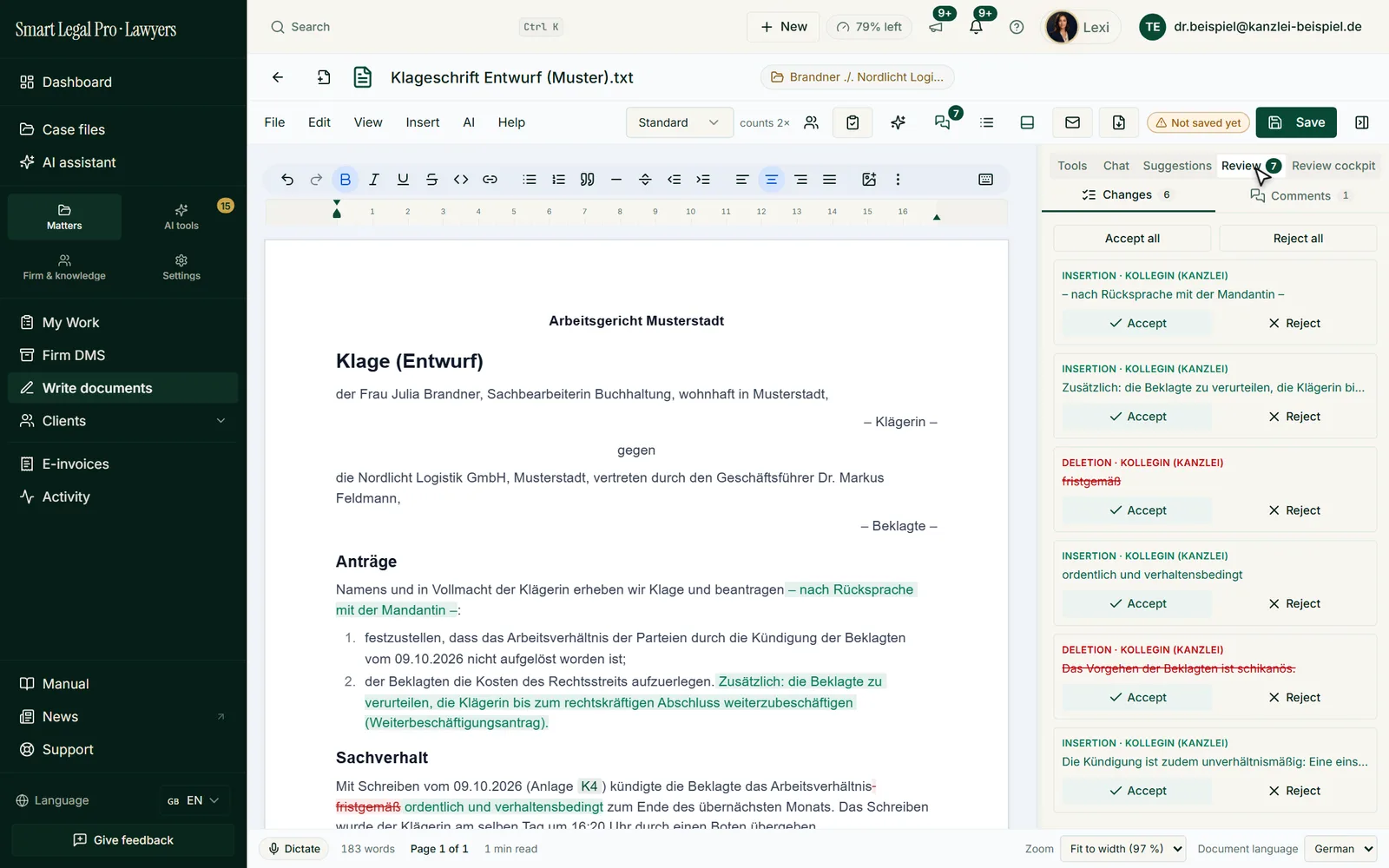Open comments icon with badge 7
Screen dimensions: 1389x868
point(943,122)
